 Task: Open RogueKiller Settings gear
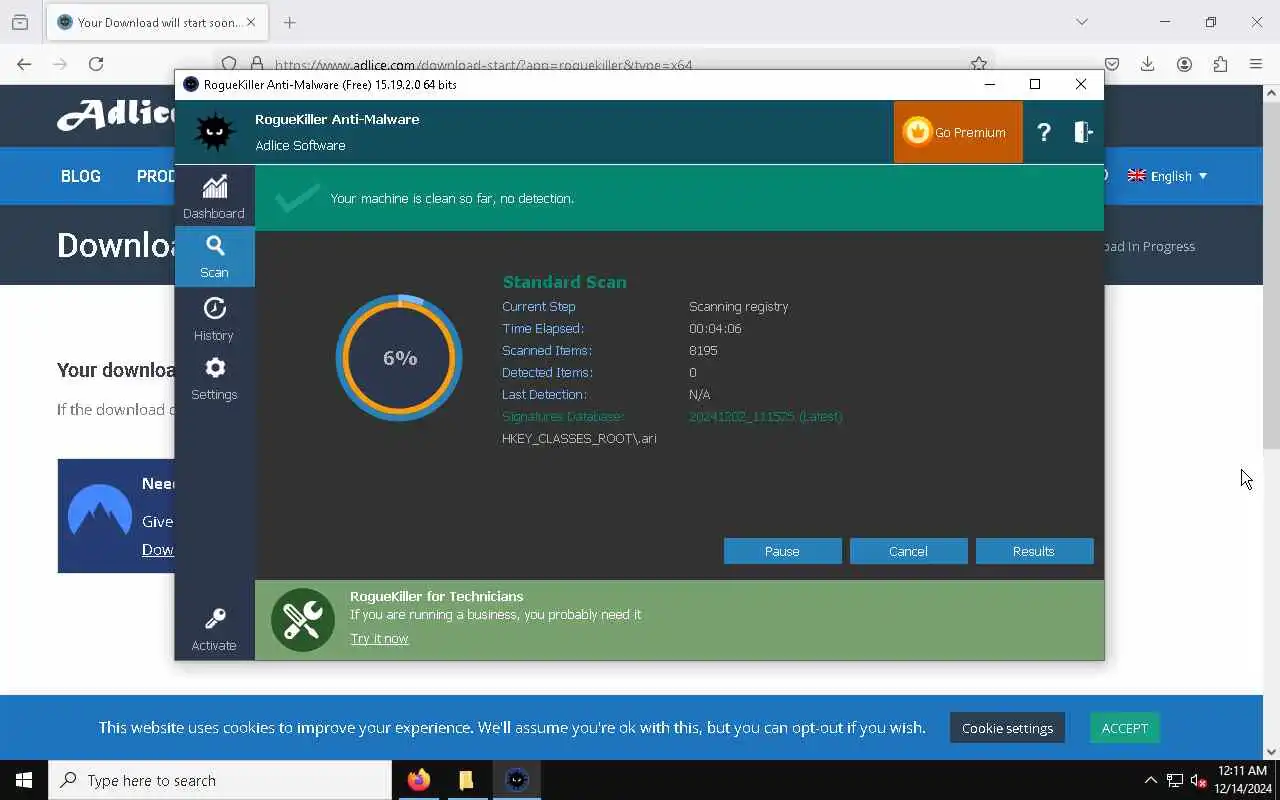(x=214, y=379)
